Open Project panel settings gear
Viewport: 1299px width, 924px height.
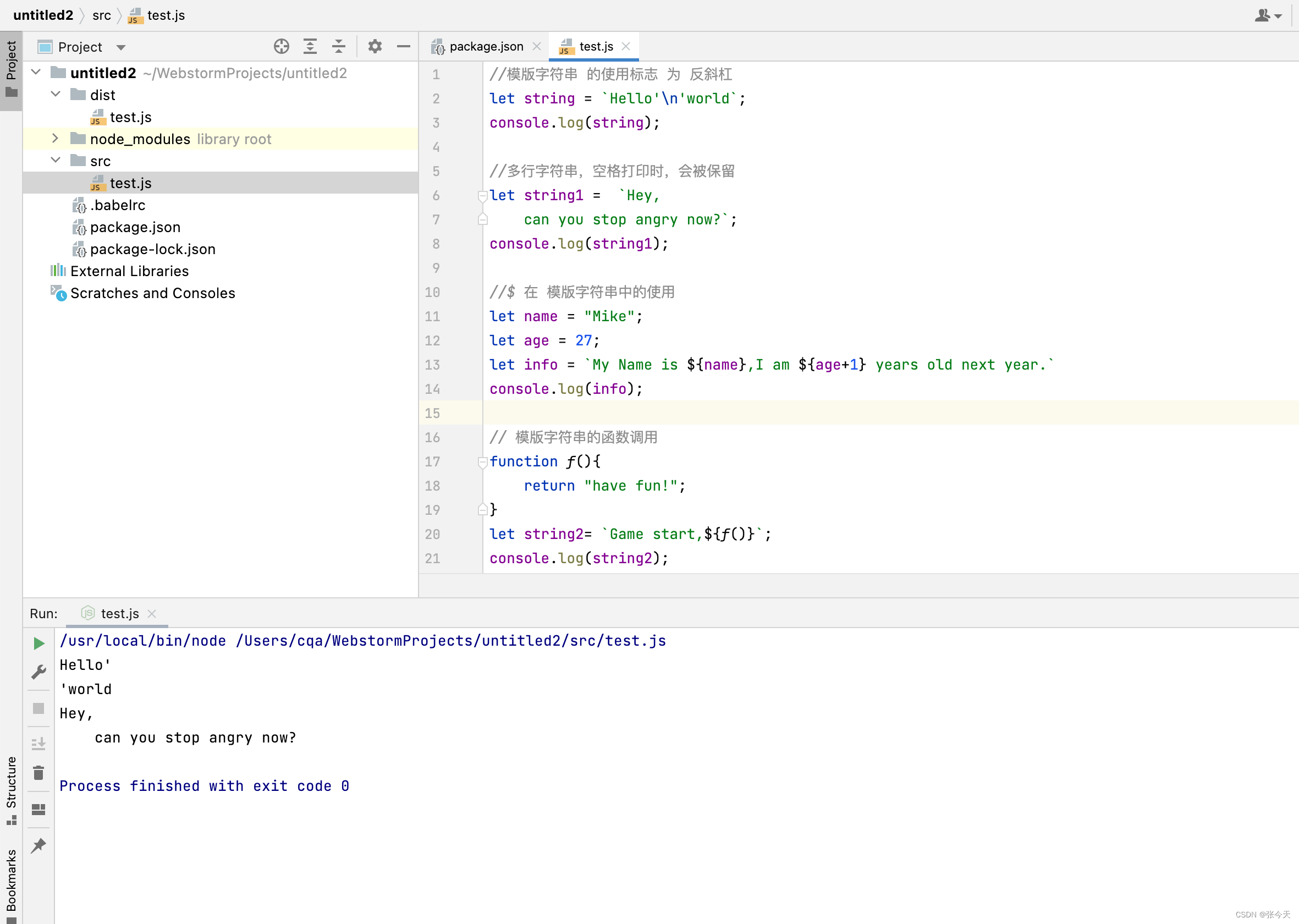pos(375,47)
